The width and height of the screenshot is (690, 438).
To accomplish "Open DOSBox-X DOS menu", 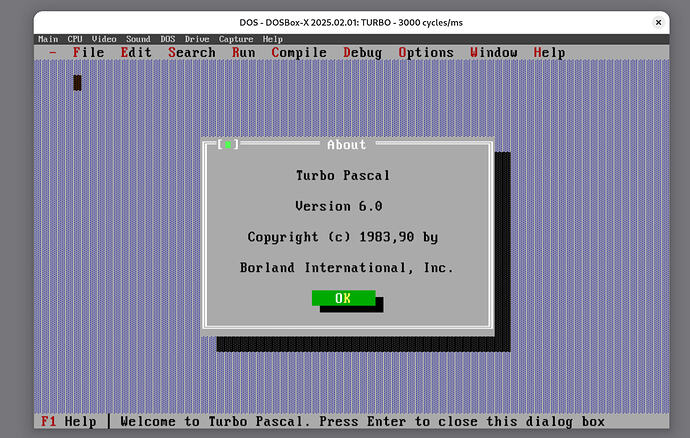I will coord(168,39).
